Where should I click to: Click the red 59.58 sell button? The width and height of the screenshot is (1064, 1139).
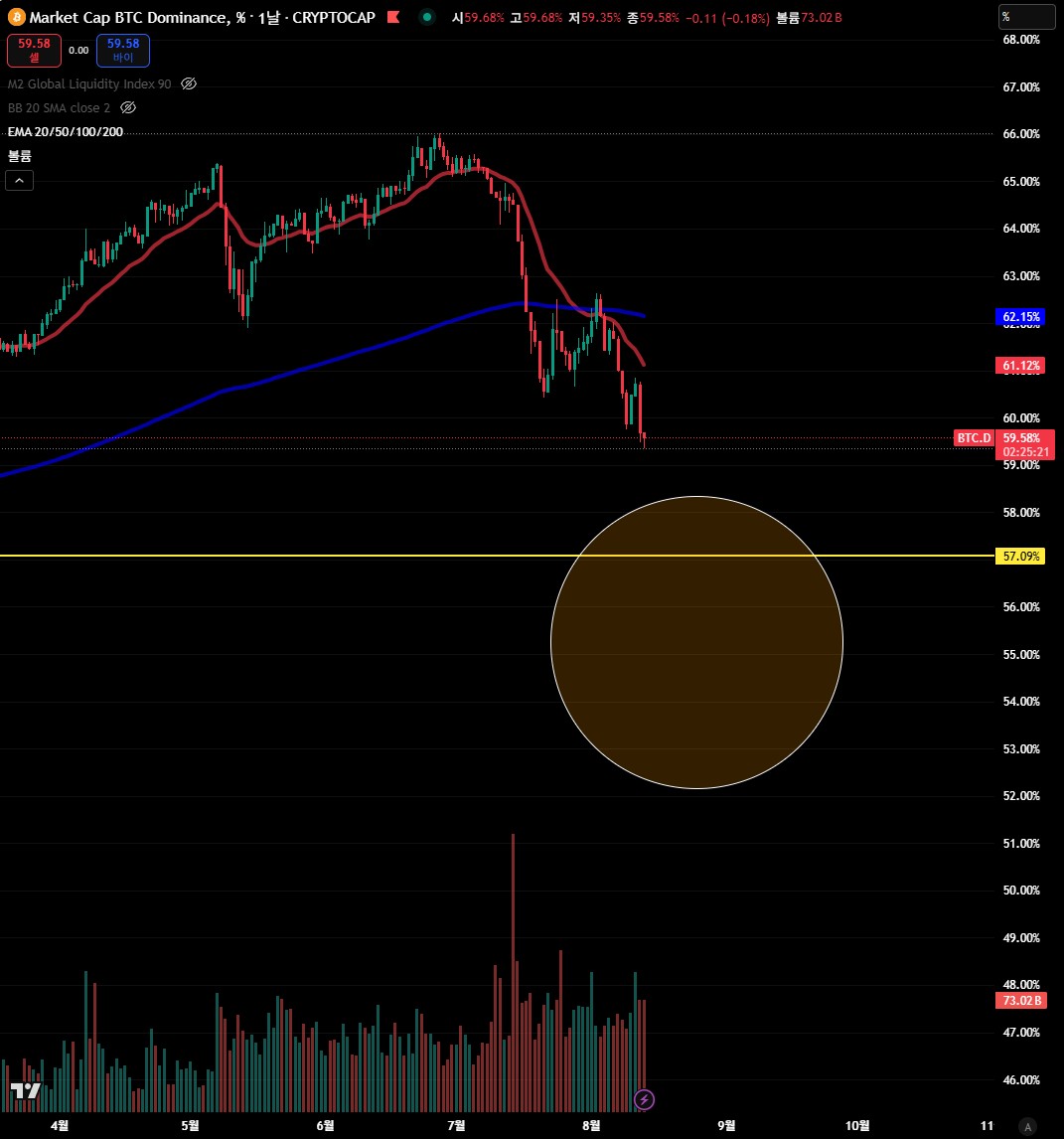point(34,50)
